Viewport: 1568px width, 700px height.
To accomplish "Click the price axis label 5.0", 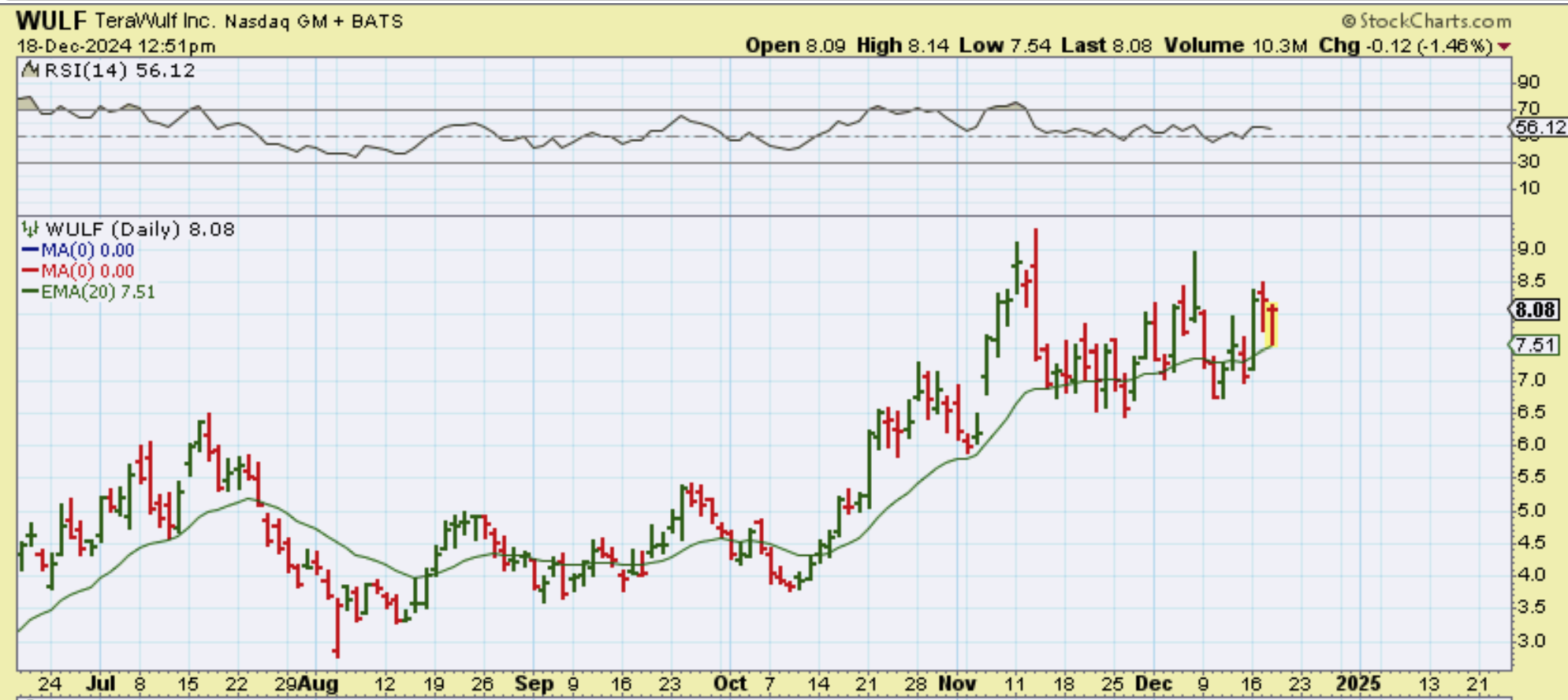I will point(1532,510).
